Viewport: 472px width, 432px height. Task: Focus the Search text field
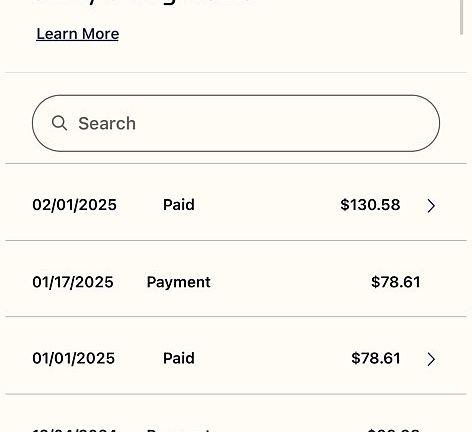tap(236, 123)
